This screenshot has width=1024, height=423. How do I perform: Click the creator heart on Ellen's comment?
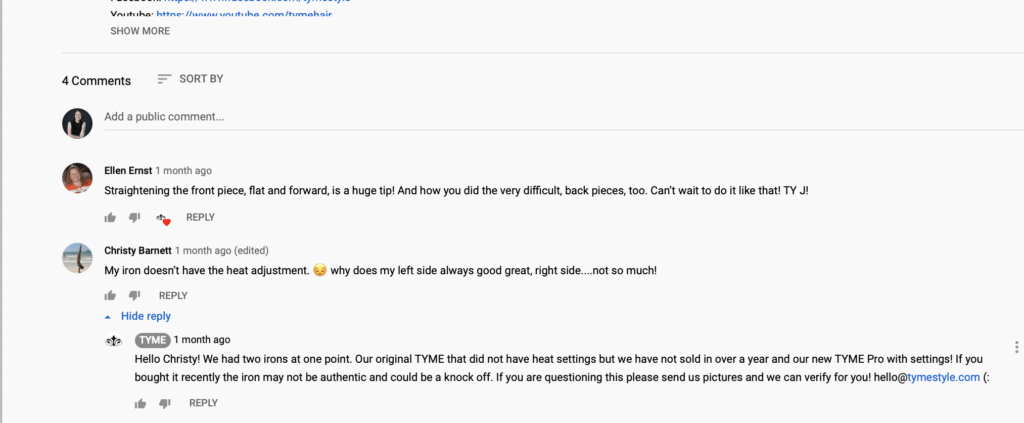pos(162,218)
